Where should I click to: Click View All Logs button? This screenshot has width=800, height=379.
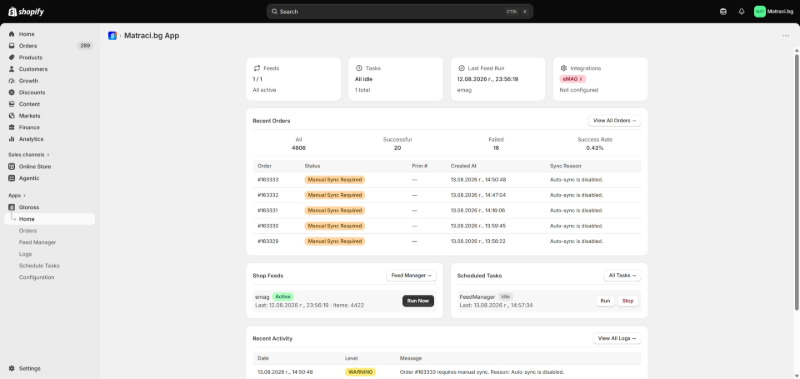[617, 338]
